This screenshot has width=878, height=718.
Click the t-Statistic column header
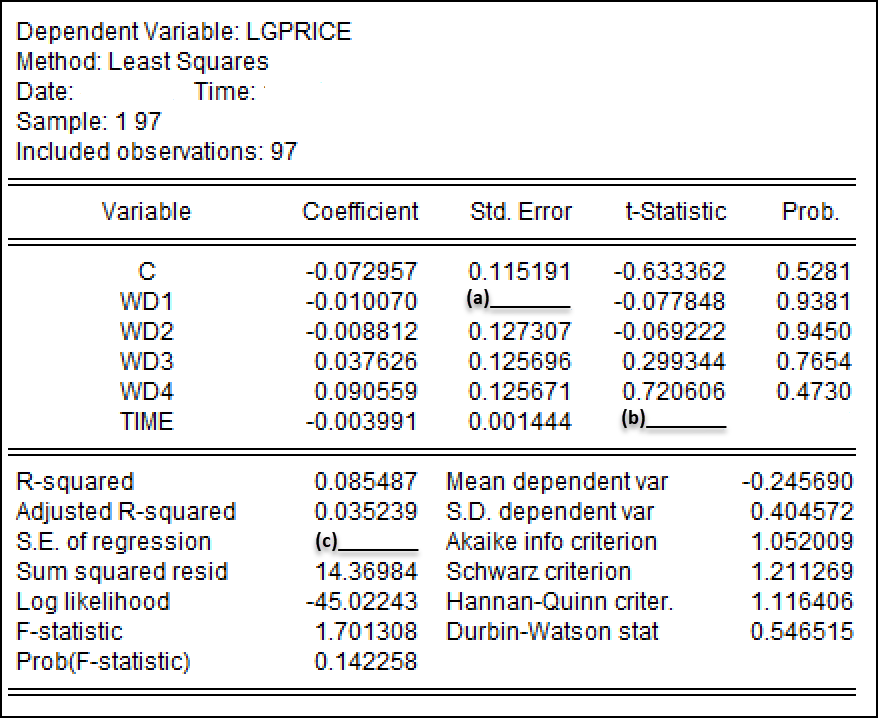[673, 212]
